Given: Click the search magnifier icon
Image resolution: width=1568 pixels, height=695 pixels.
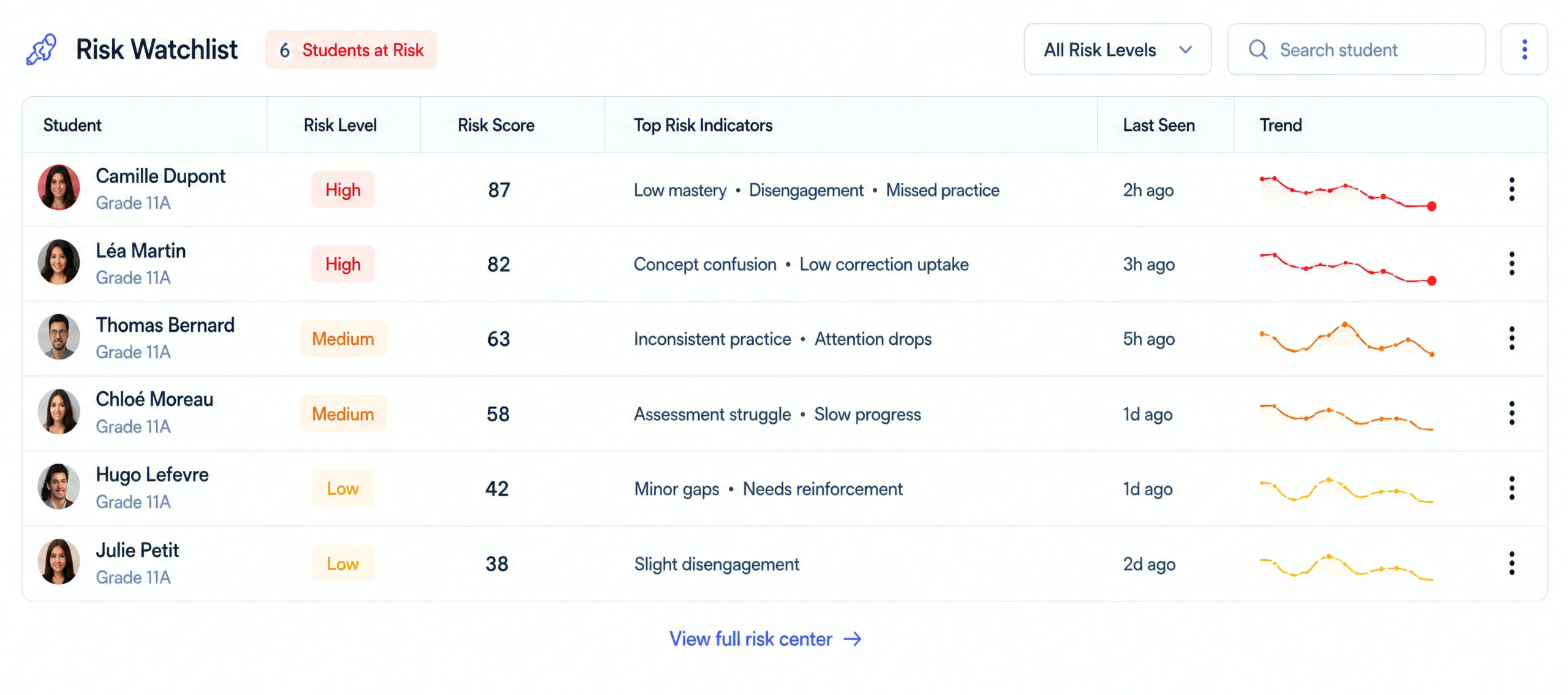Looking at the screenshot, I should (1257, 50).
